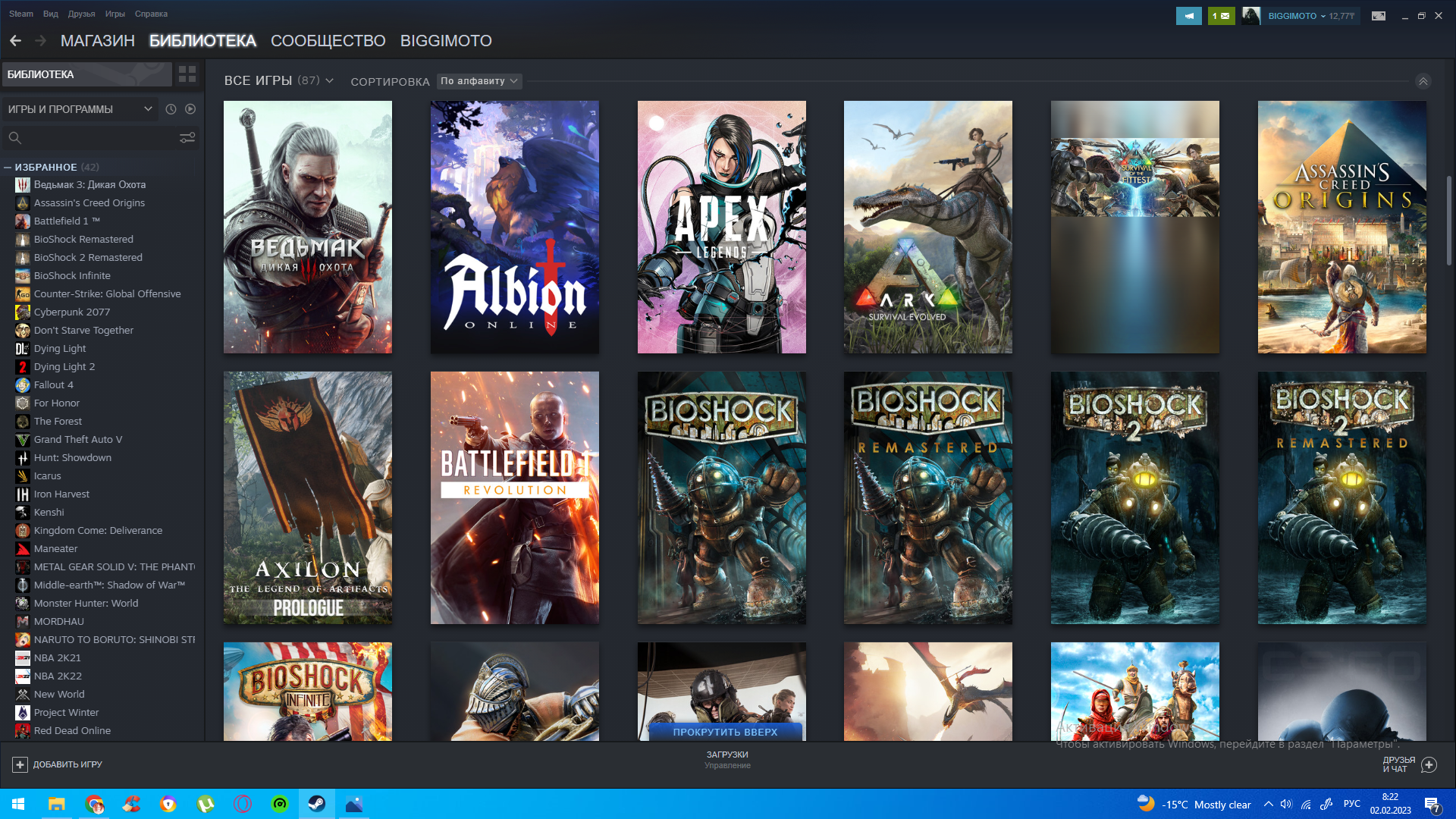The height and width of the screenshot is (819, 1456).
Task: Toggle recent activity clock filter
Action: [171, 109]
